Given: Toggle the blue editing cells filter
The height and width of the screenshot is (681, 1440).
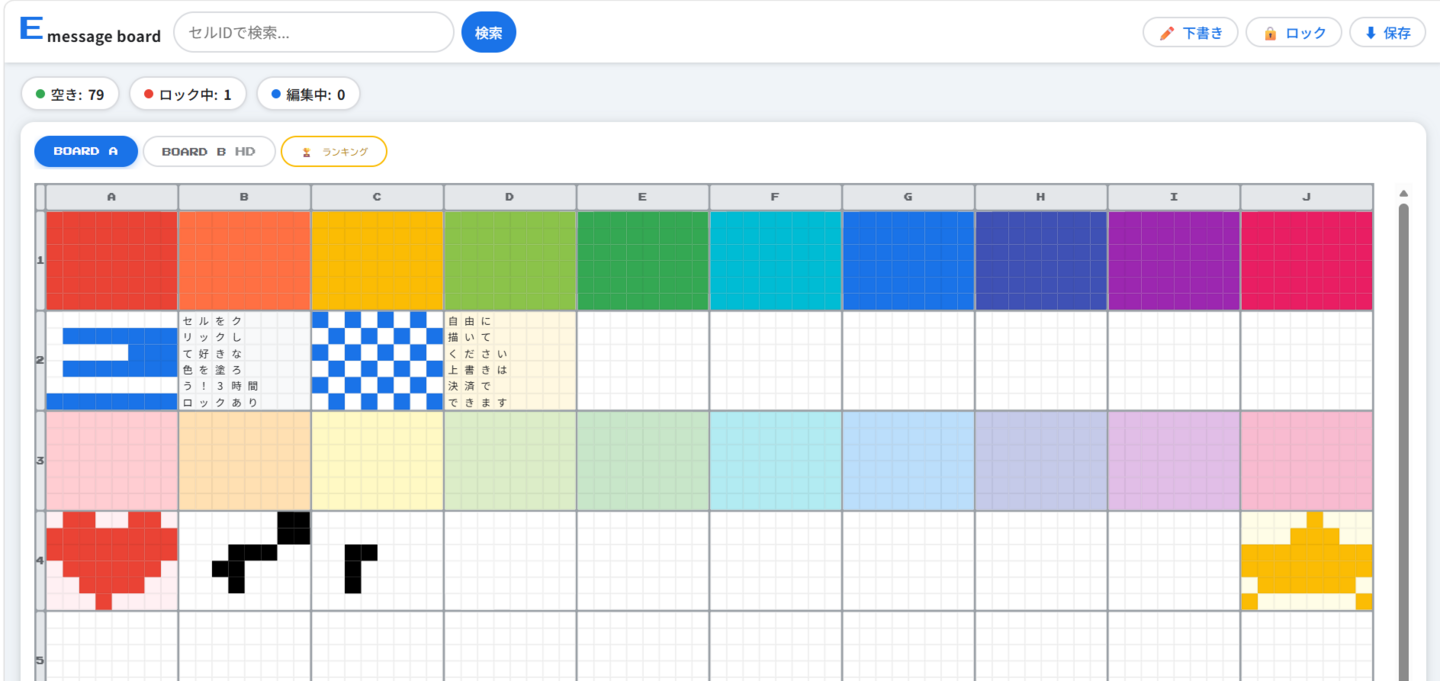Looking at the screenshot, I should (x=308, y=95).
